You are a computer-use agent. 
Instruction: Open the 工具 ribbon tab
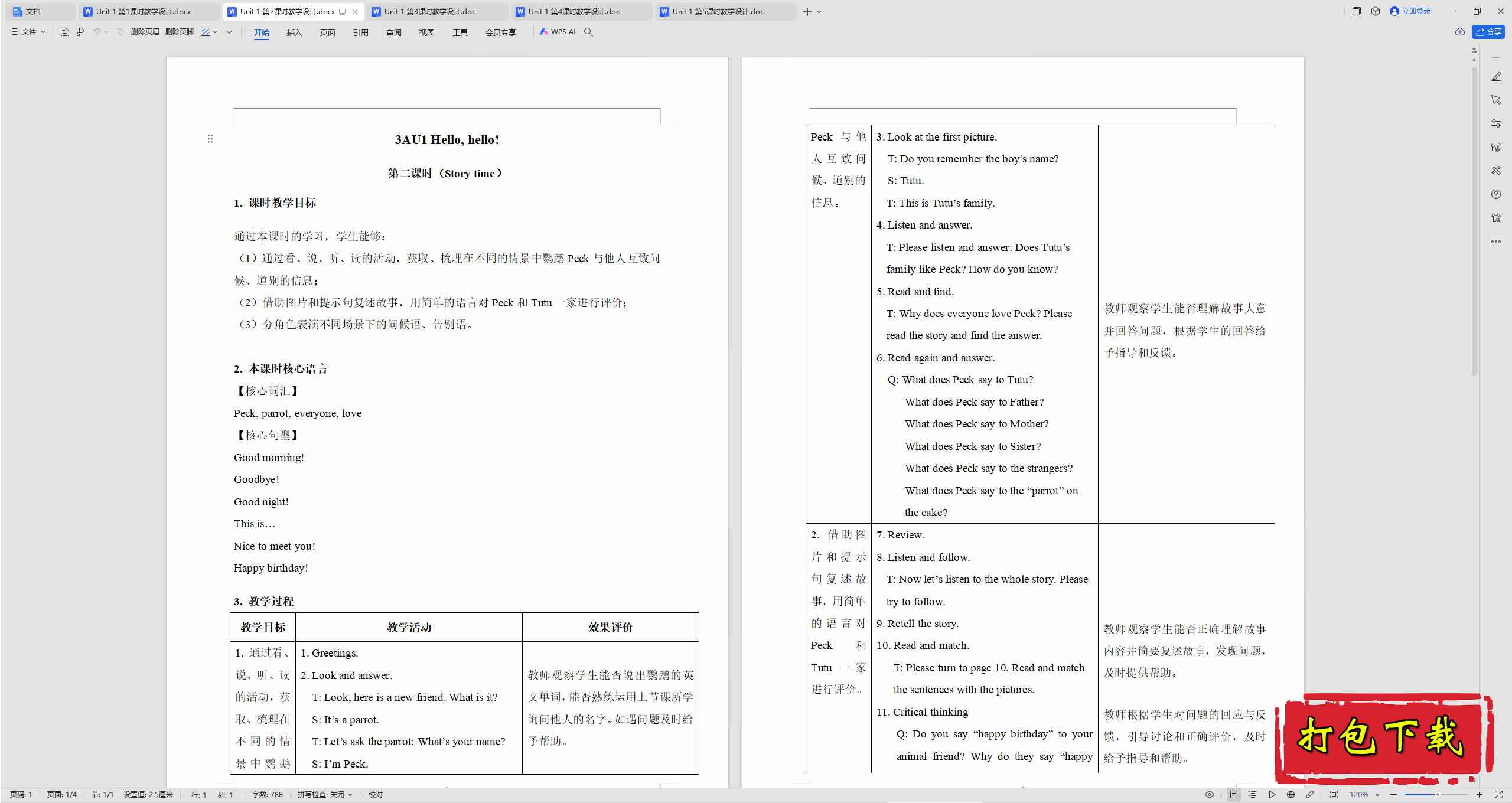pos(460,32)
